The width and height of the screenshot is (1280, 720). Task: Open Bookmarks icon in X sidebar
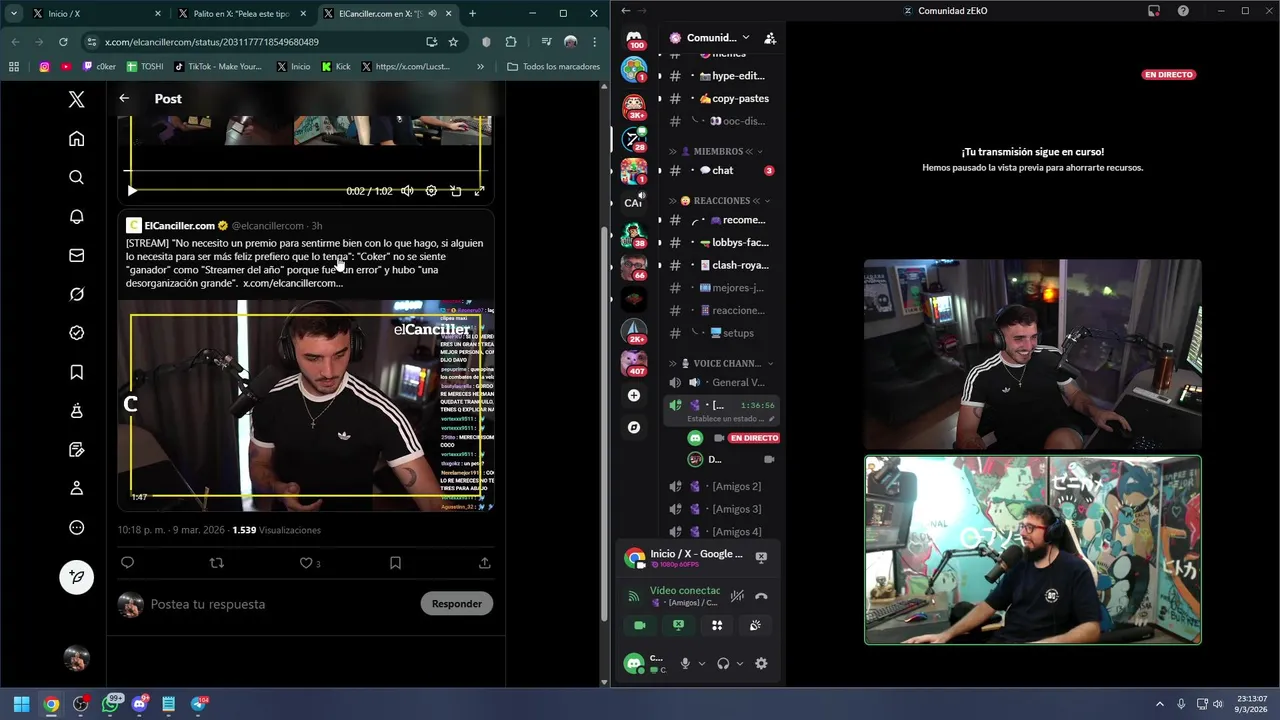[x=76, y=372]
